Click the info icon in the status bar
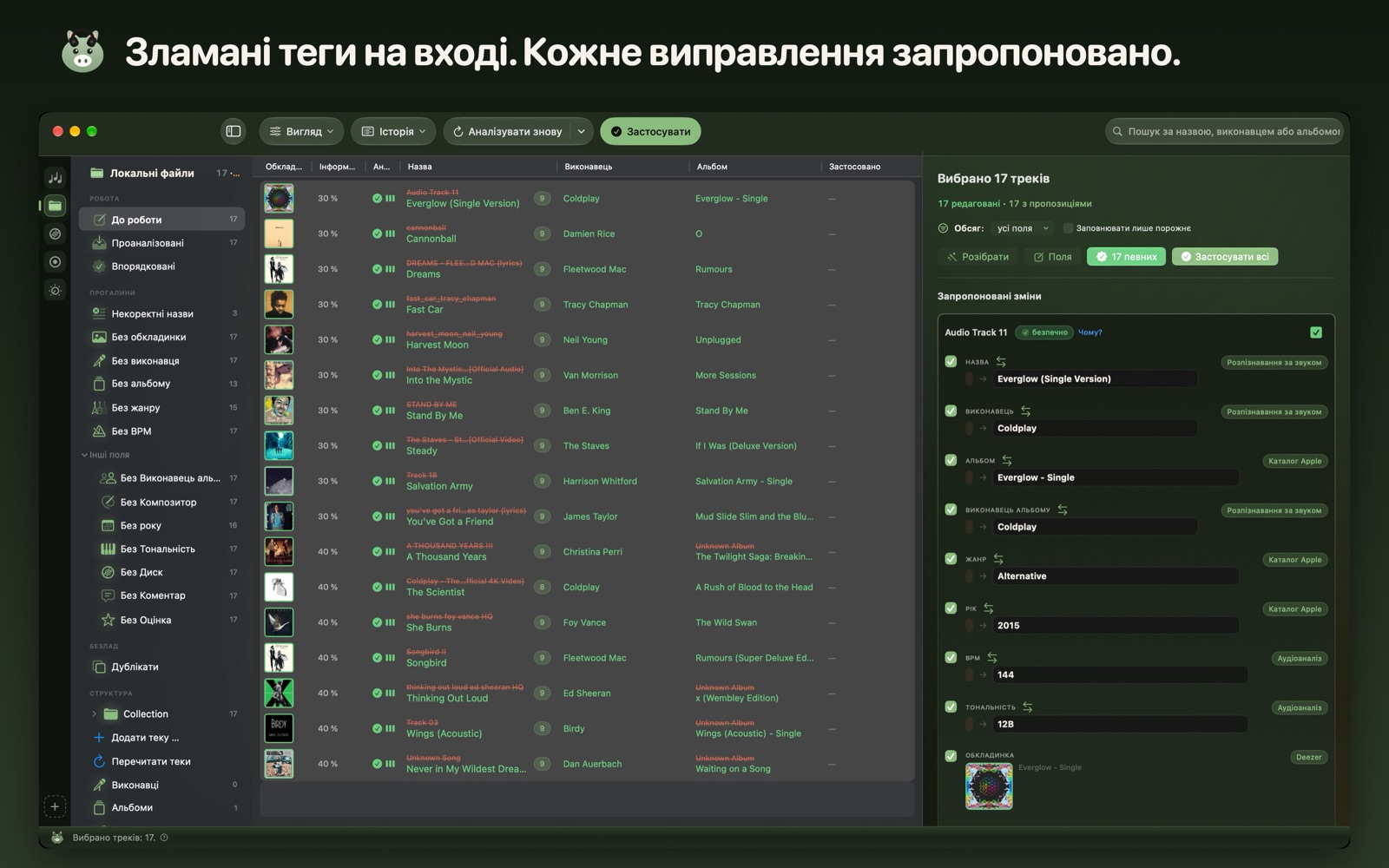 pos(164,838)
